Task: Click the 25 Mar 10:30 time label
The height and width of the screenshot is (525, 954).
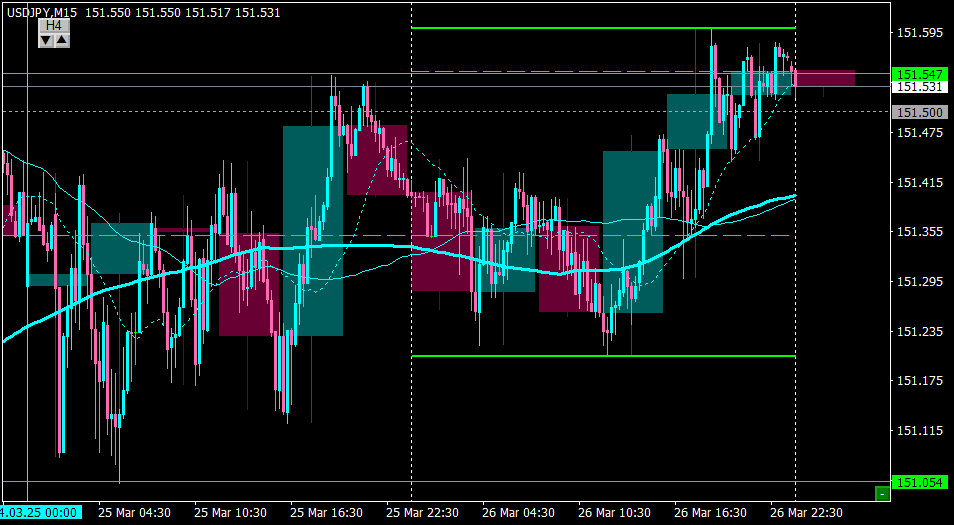Action: click(x=231, y=513)
